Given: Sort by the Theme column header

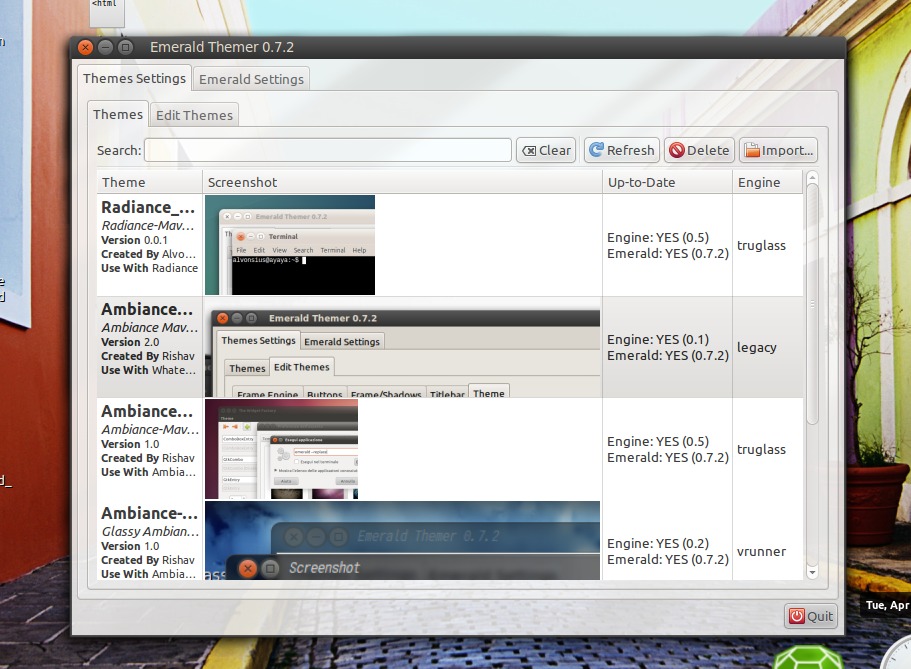Looking at the screenshot, I should pyautogui.click(x=150, y=182).
